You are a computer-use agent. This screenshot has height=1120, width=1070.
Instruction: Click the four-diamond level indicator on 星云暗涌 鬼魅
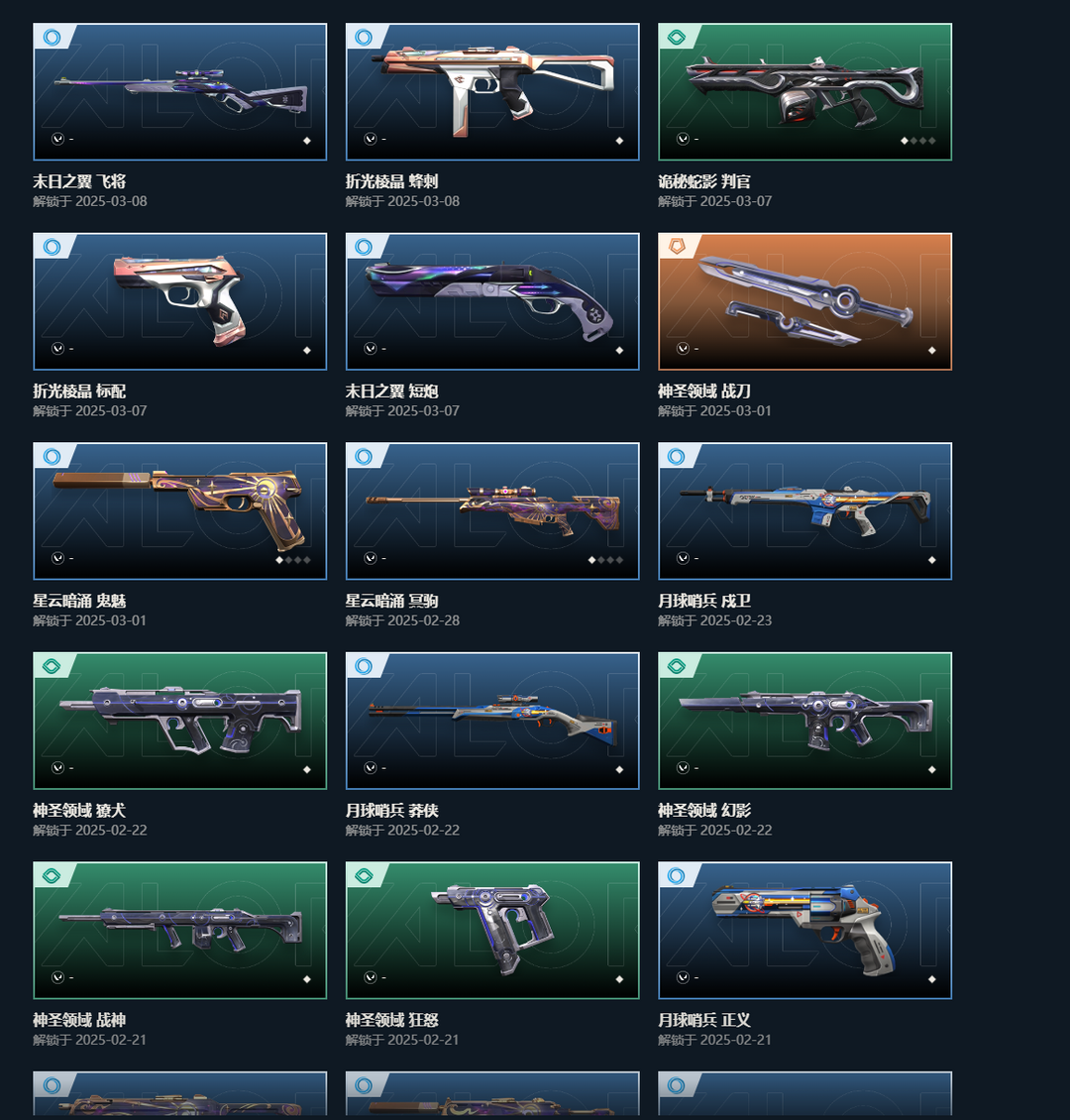[292, 560]
